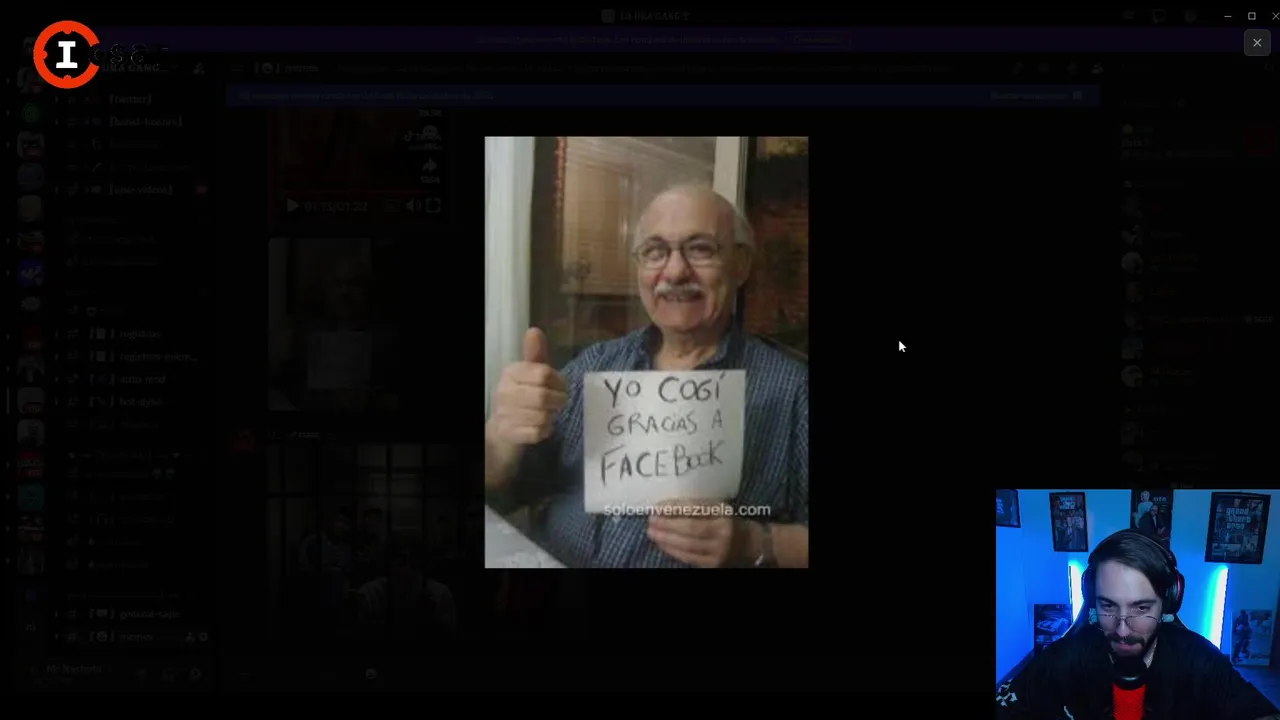Play the dimmed video in the chat
1280x720 pixels.
tap(292, 206)
